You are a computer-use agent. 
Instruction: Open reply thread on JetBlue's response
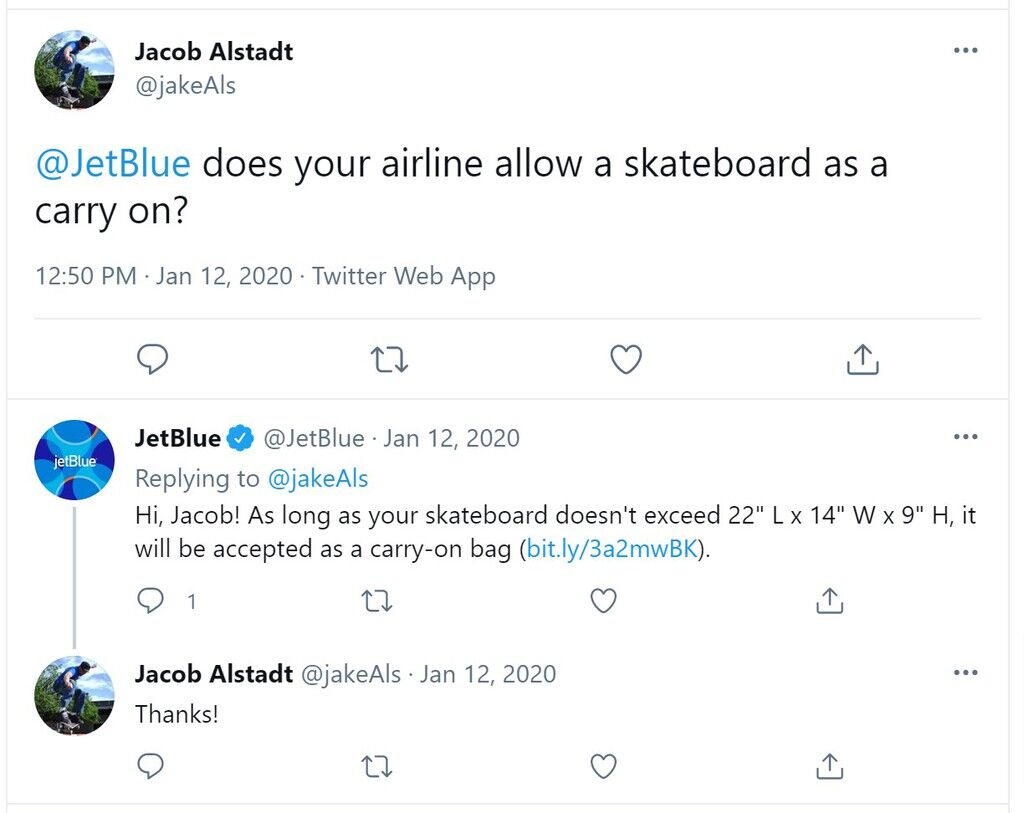pos(150,600)
